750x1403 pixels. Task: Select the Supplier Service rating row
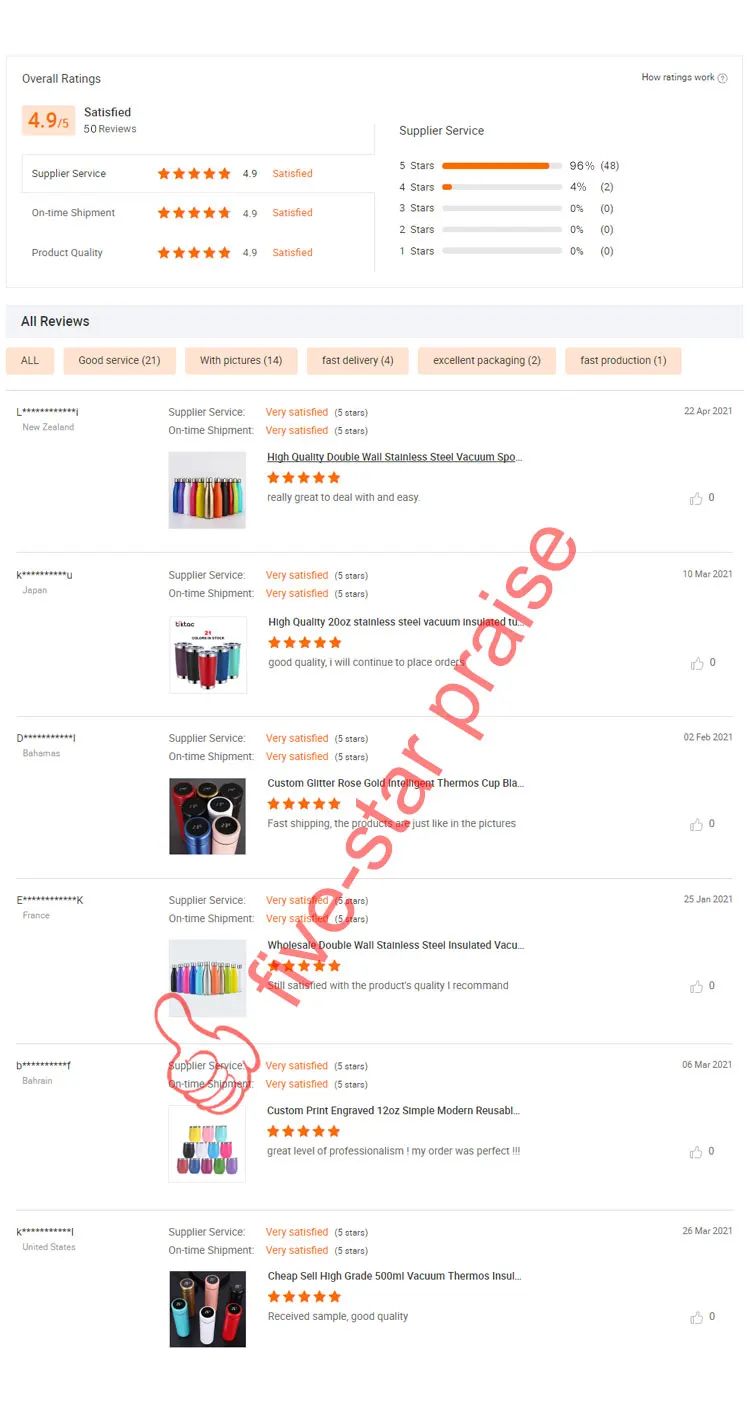[198, 174]
